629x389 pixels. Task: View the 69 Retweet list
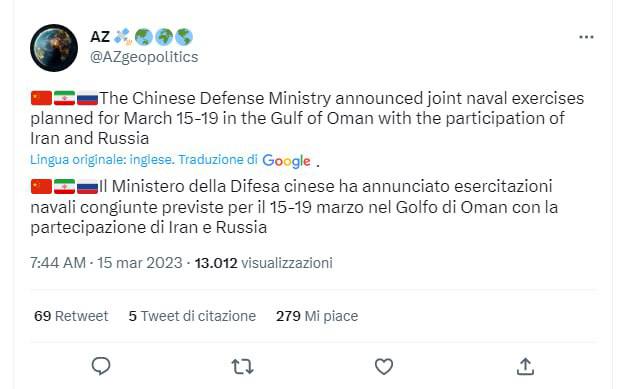coord(71,316)
